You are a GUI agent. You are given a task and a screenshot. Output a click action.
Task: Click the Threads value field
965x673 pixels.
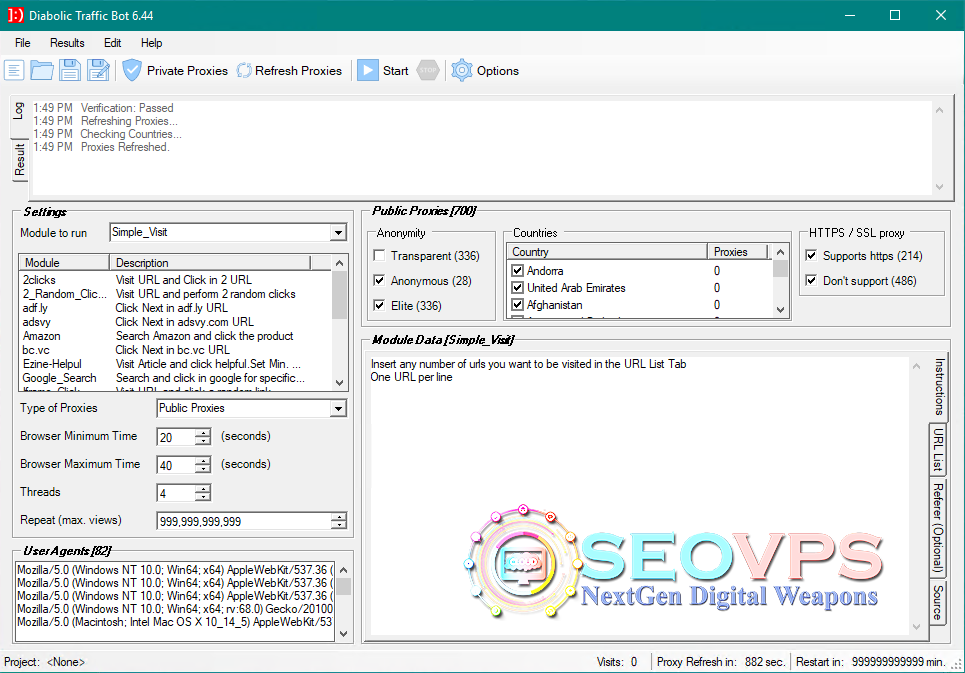(x=176, y=493)
